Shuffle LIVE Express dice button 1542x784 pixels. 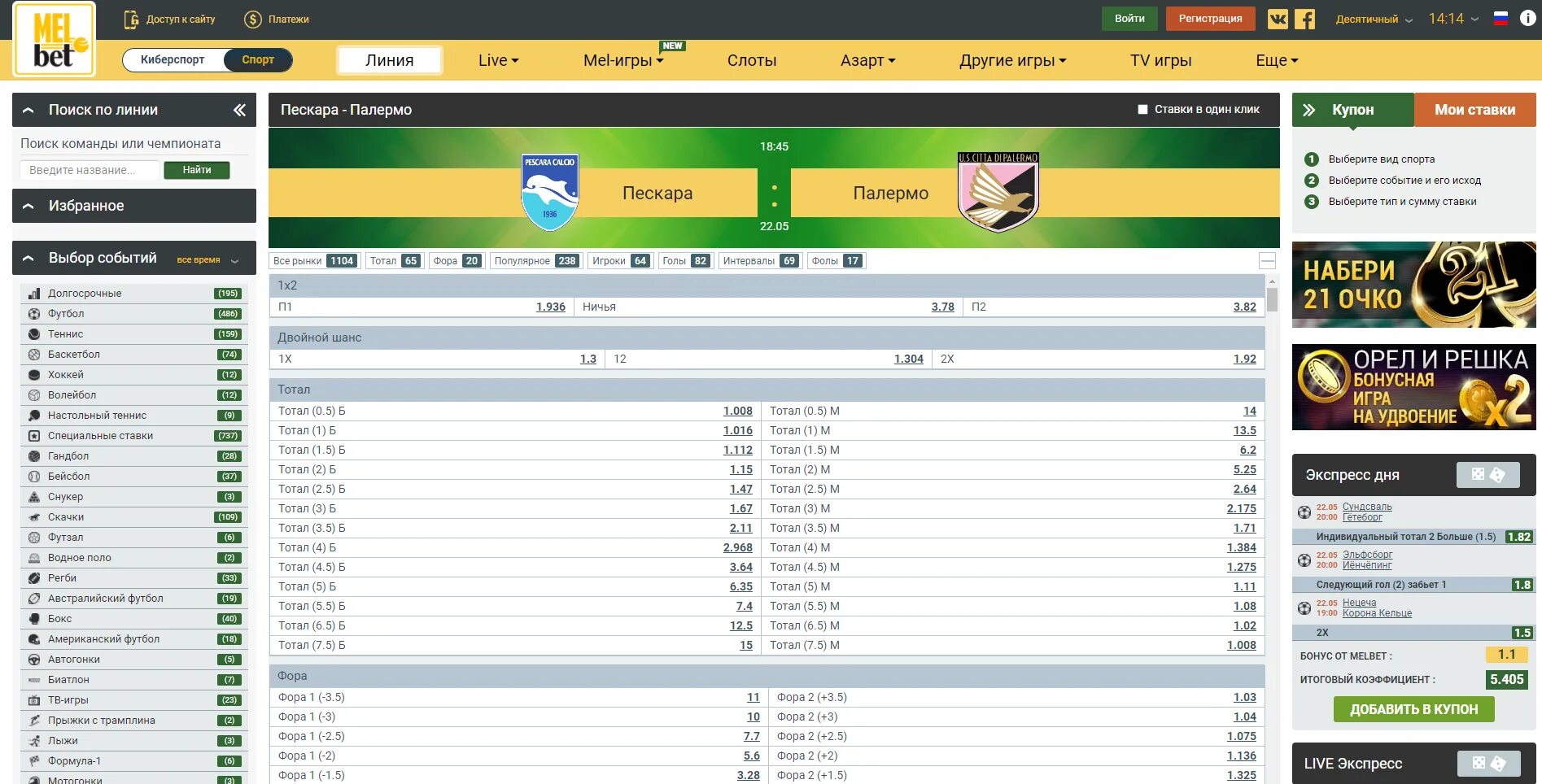pos(1488,763)
